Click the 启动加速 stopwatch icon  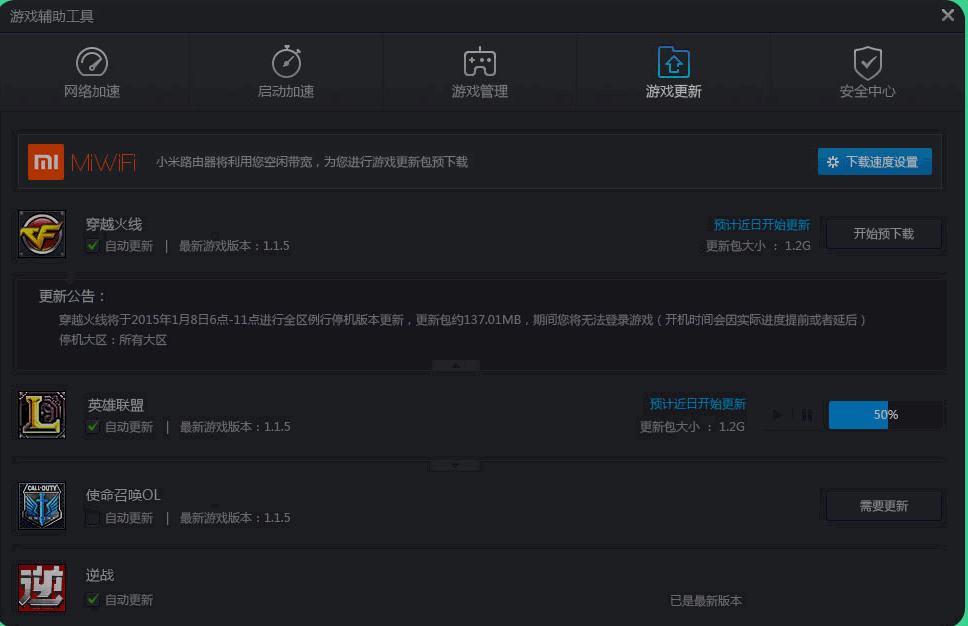pos(286,62)
